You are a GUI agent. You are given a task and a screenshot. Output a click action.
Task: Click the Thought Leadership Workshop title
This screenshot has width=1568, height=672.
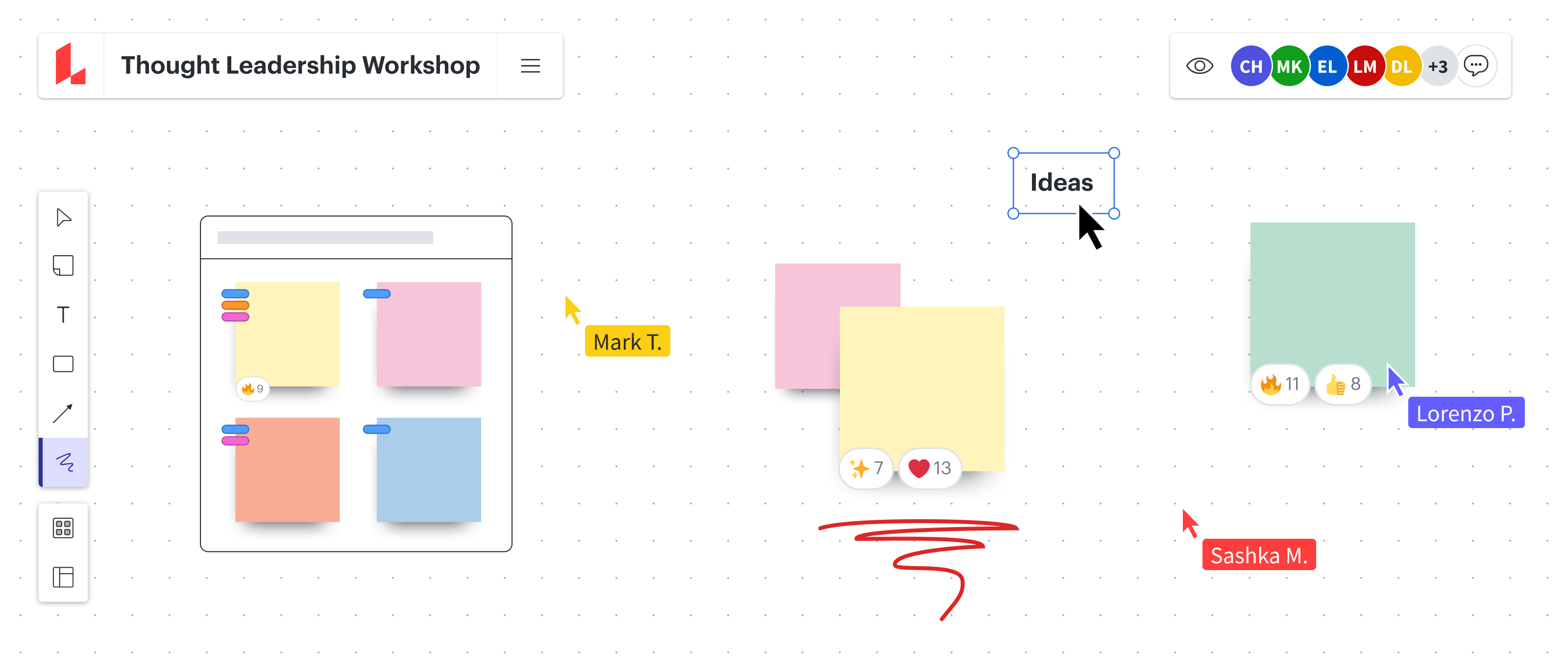300,65
